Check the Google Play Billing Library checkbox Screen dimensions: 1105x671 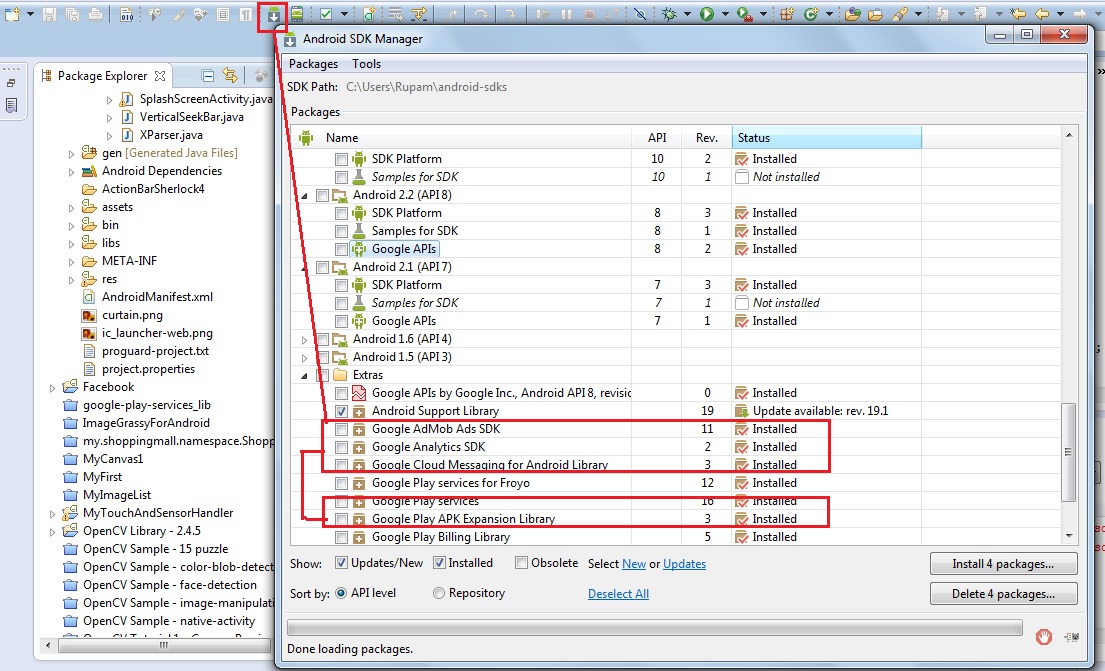tap(341, 537)
